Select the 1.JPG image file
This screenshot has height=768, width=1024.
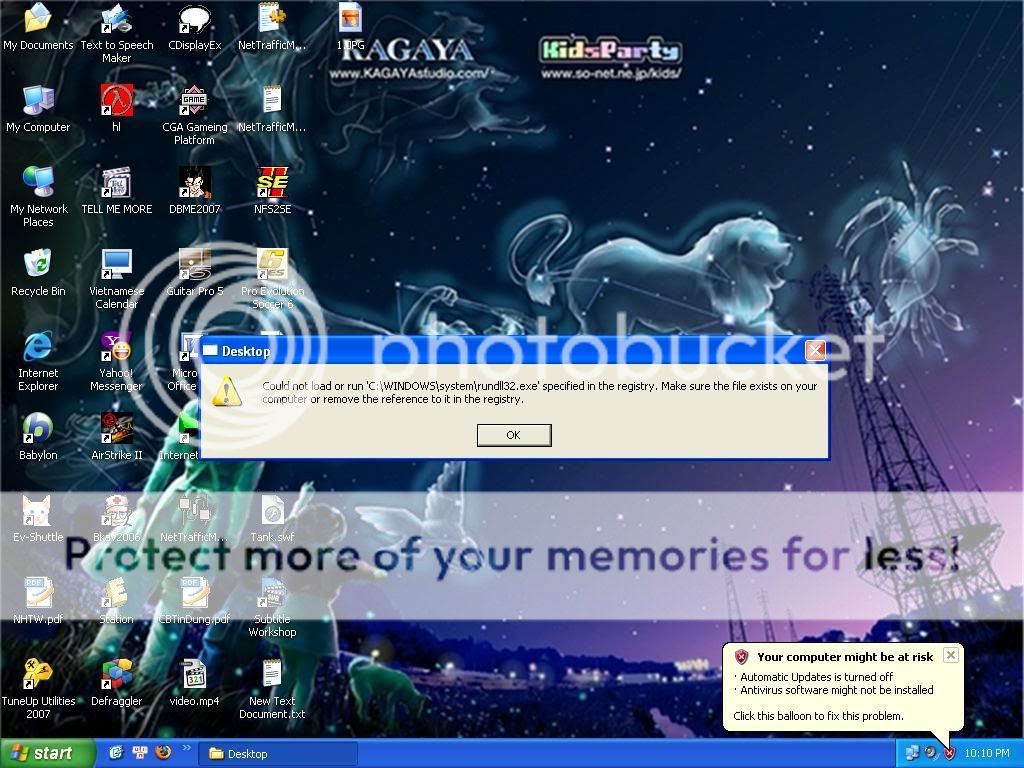351,26
